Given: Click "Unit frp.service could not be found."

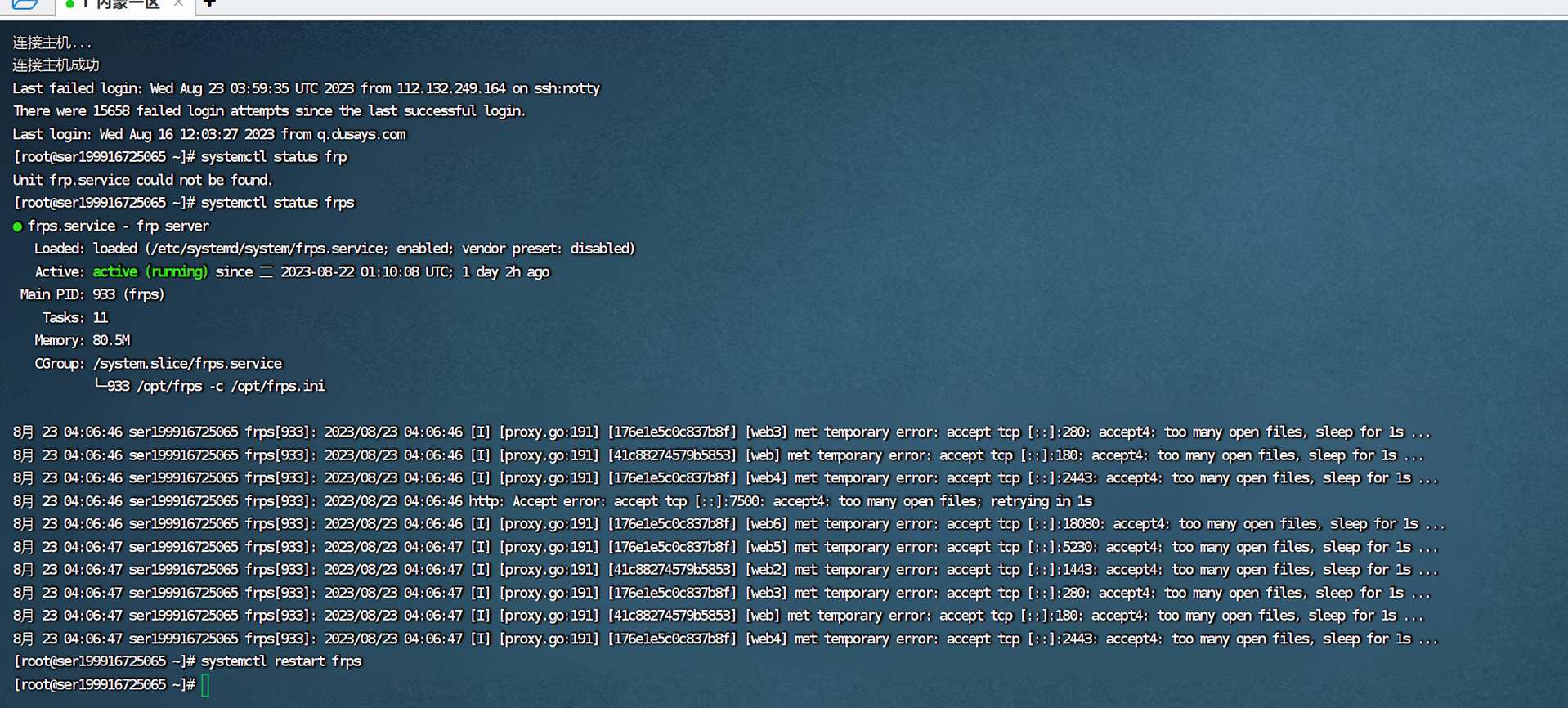Looking at the screenshot, I should (x=142, y=180).
